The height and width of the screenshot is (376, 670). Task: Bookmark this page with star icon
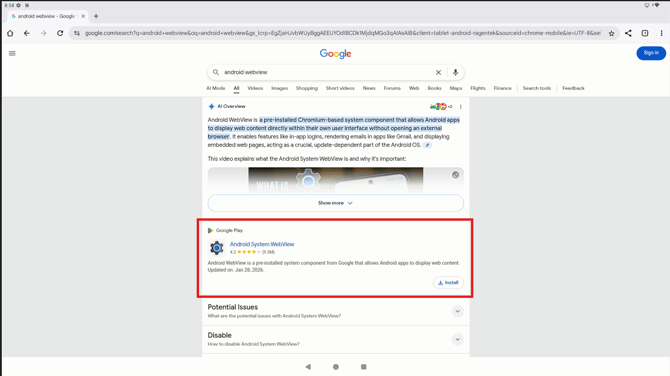(611, 33)
